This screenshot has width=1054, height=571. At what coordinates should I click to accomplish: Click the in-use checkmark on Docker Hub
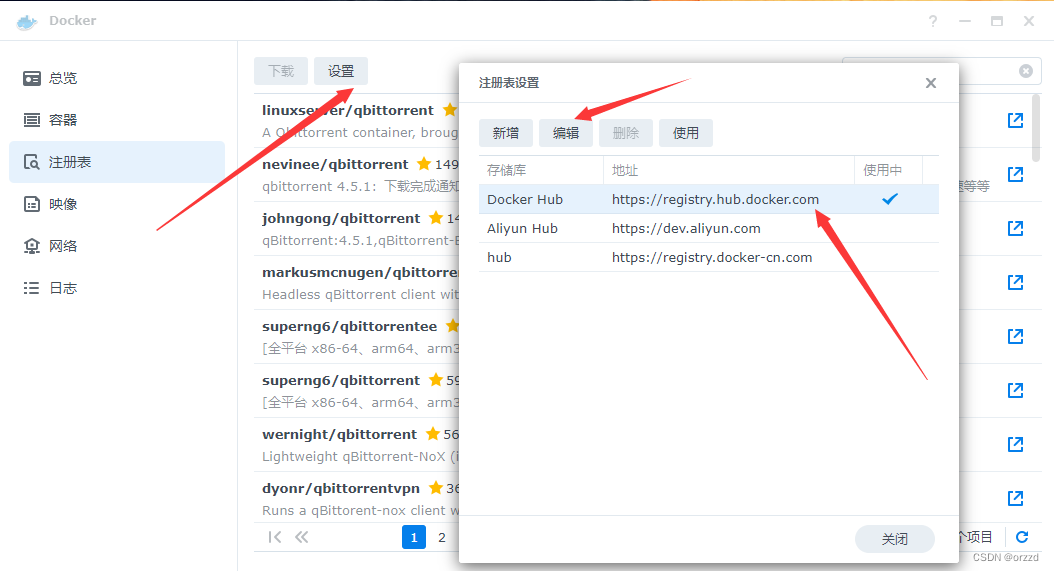point(890,199)
